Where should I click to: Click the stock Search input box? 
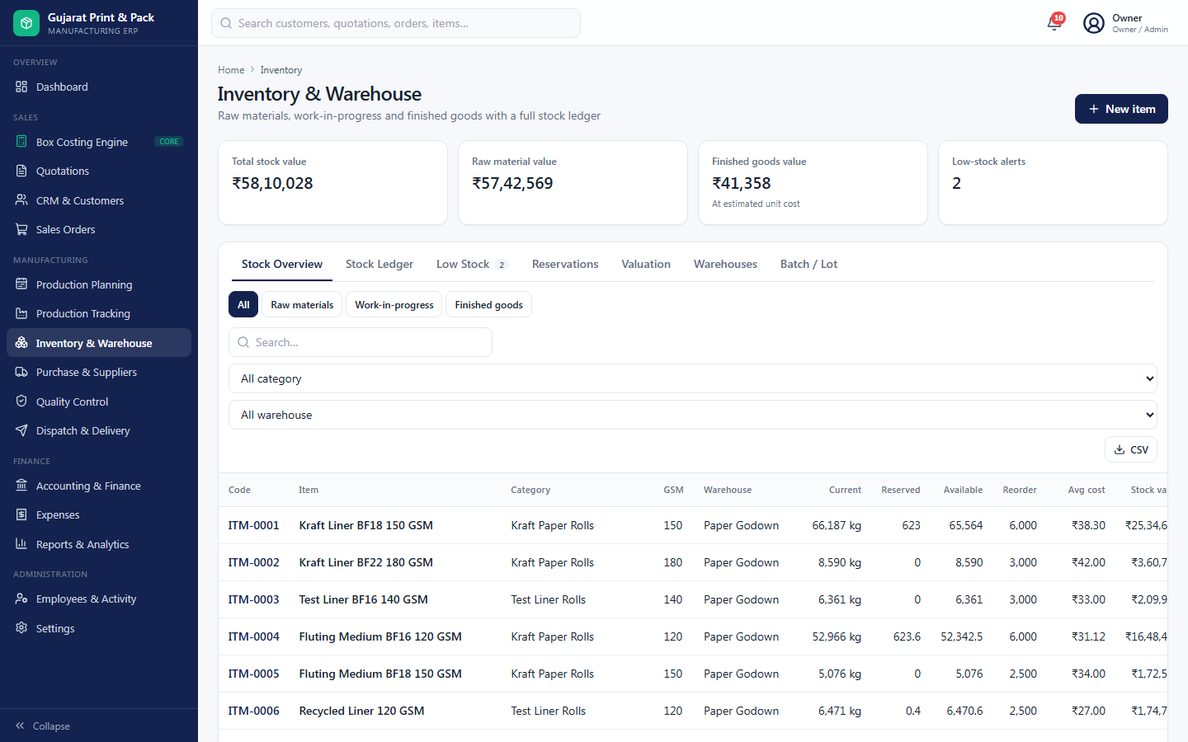coord(360,342)
